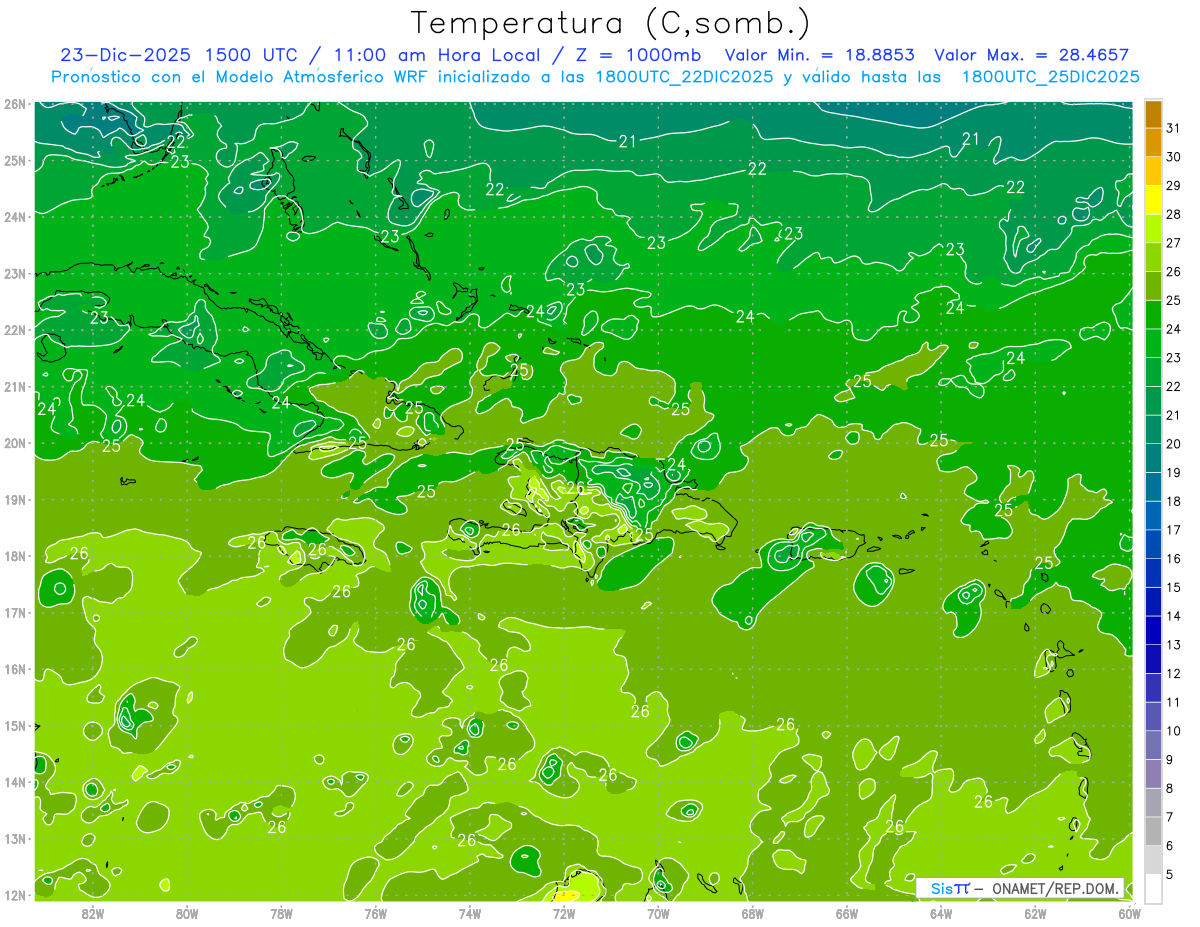Viewport: 1200px width, 927px height.
Task: Click the longitude axis label '62W'
Action: tap(1035, 913)
